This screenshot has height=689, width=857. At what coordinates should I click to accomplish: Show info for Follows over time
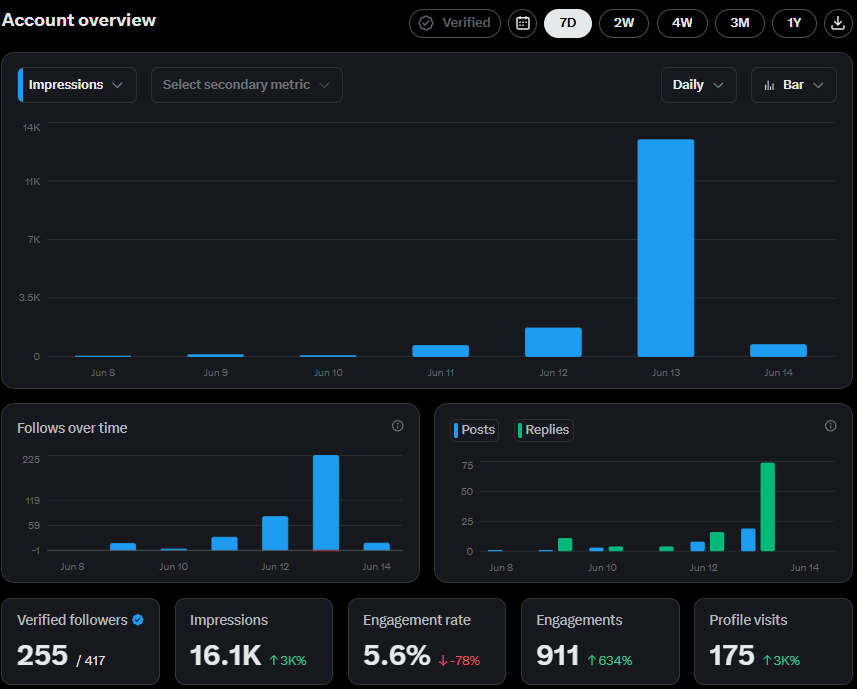click(x=397, y=426)
